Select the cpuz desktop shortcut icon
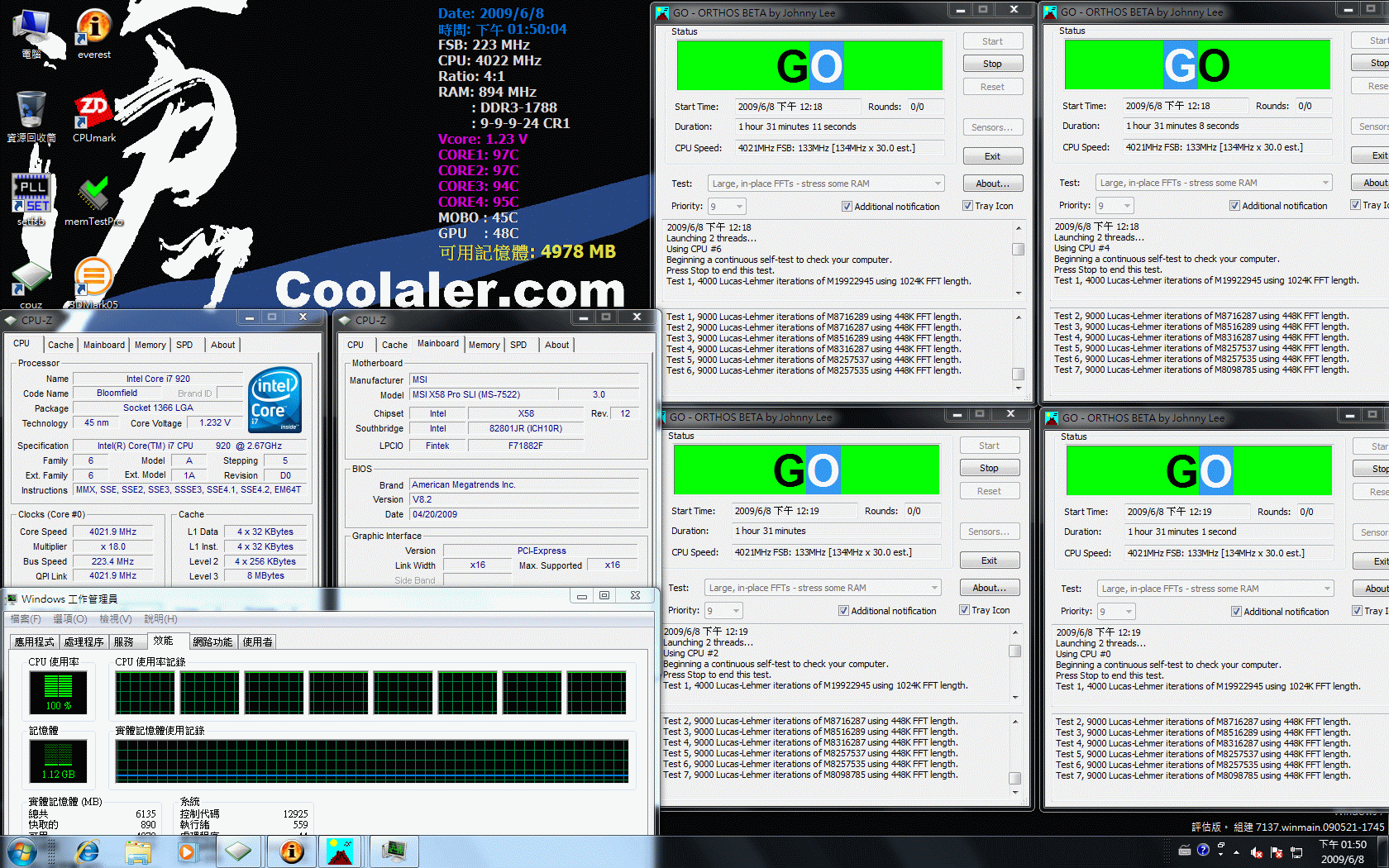 31,284
